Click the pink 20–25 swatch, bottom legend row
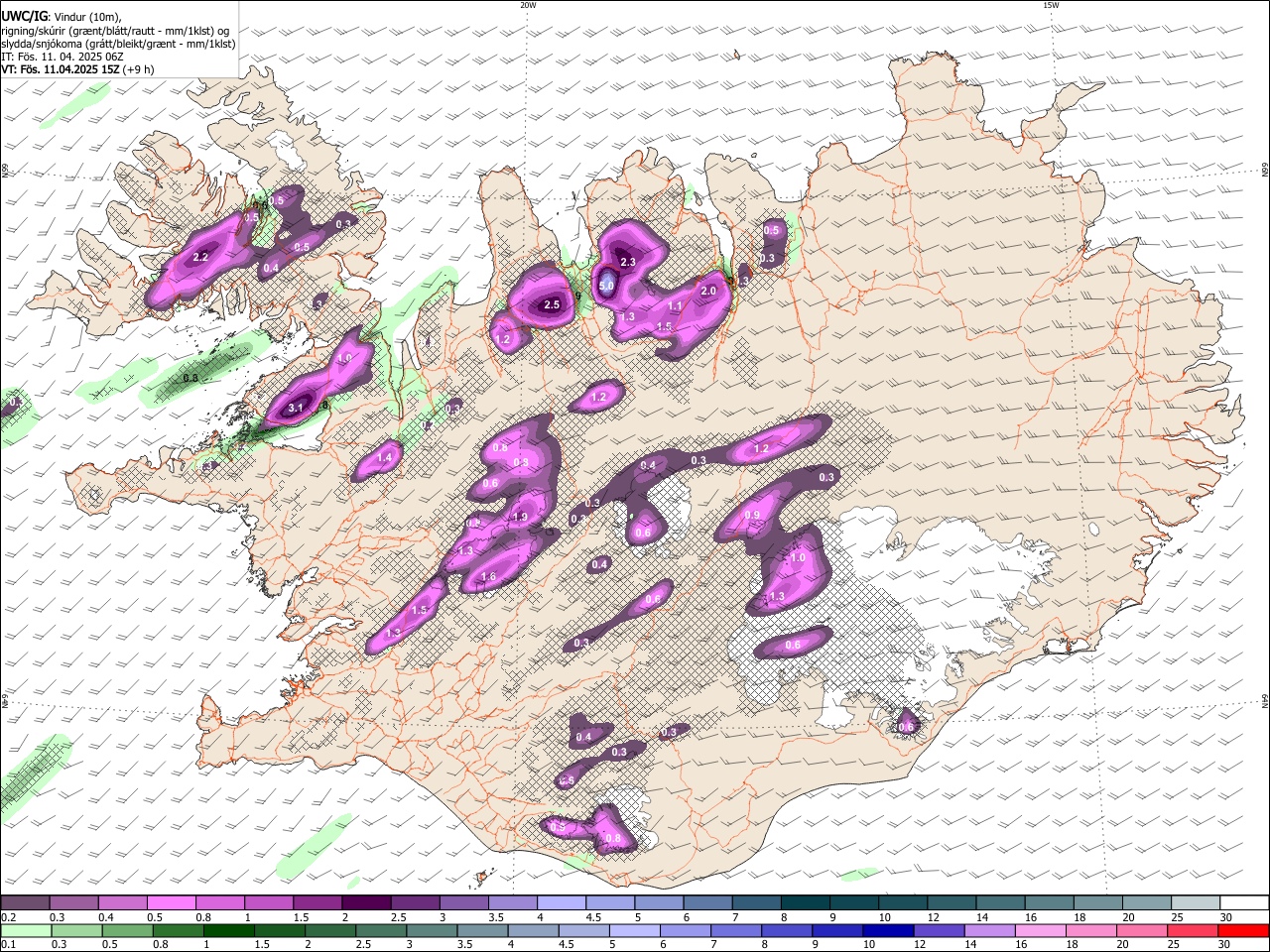The image size is (1270, 952). point(1142,931)
